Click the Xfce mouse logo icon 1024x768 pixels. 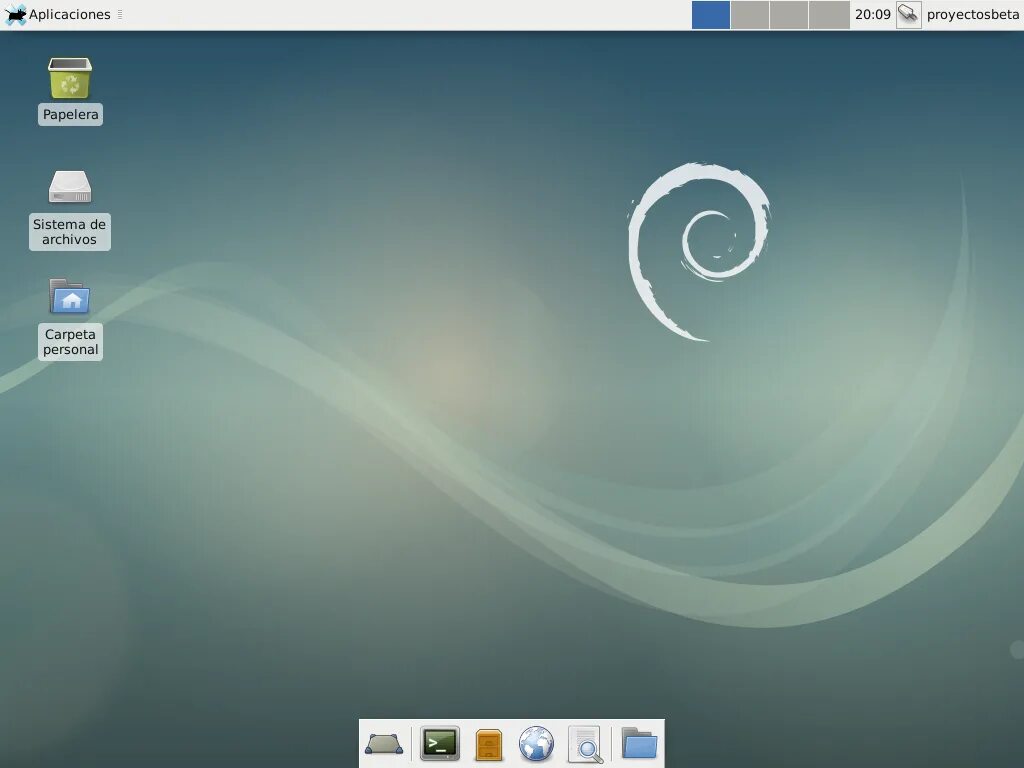(x=15, y=14)
